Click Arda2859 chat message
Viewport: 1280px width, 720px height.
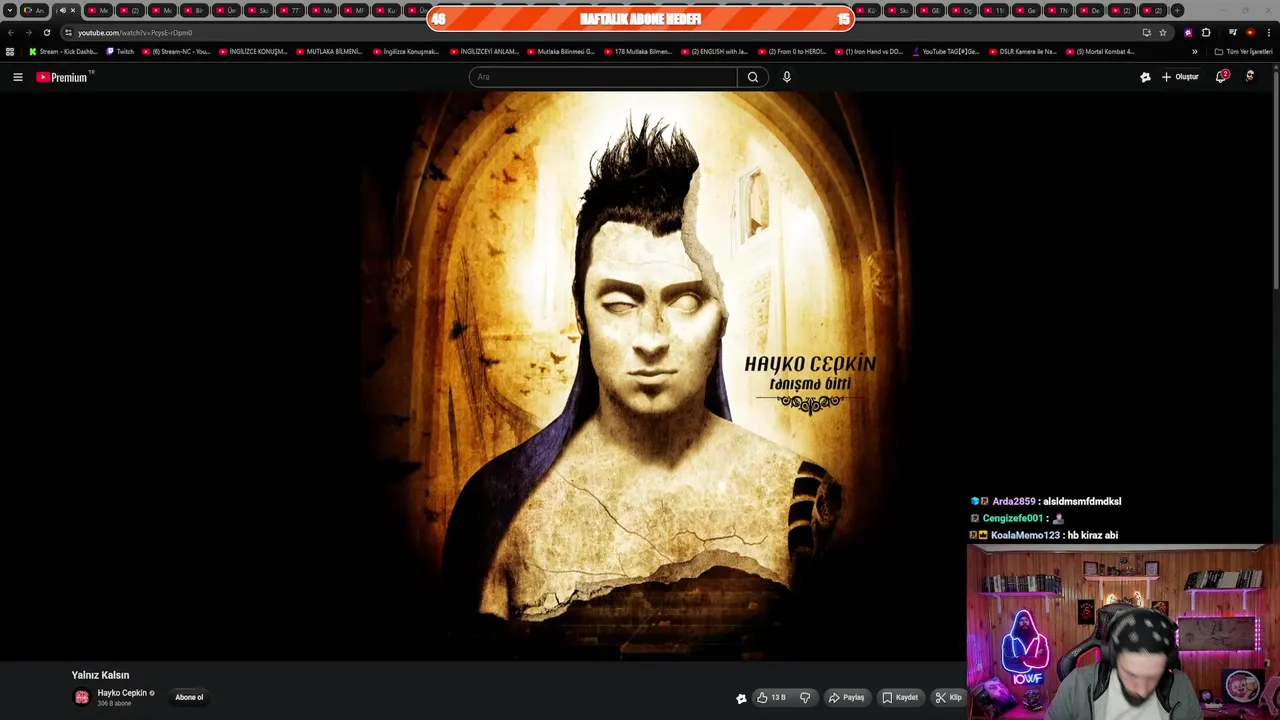click(x=1046, y=501)
